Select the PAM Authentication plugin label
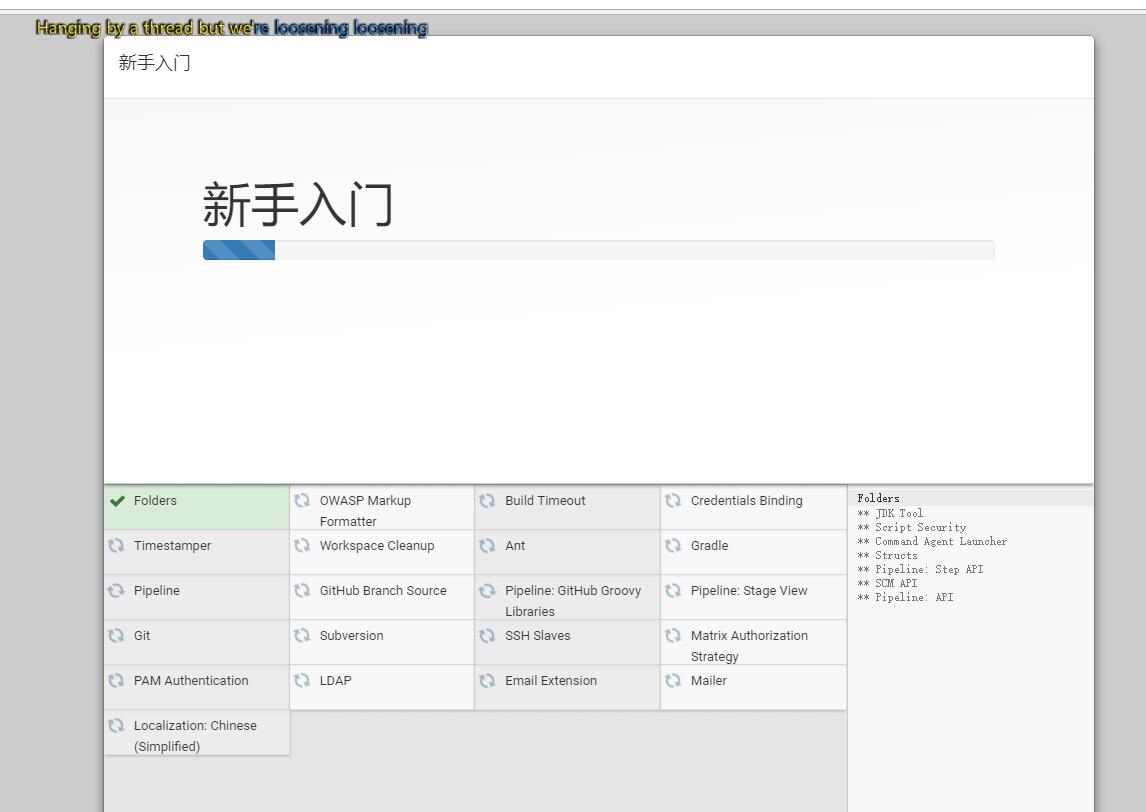The width and height of the screenshot is (1146, 812). (x=191, y=680)
